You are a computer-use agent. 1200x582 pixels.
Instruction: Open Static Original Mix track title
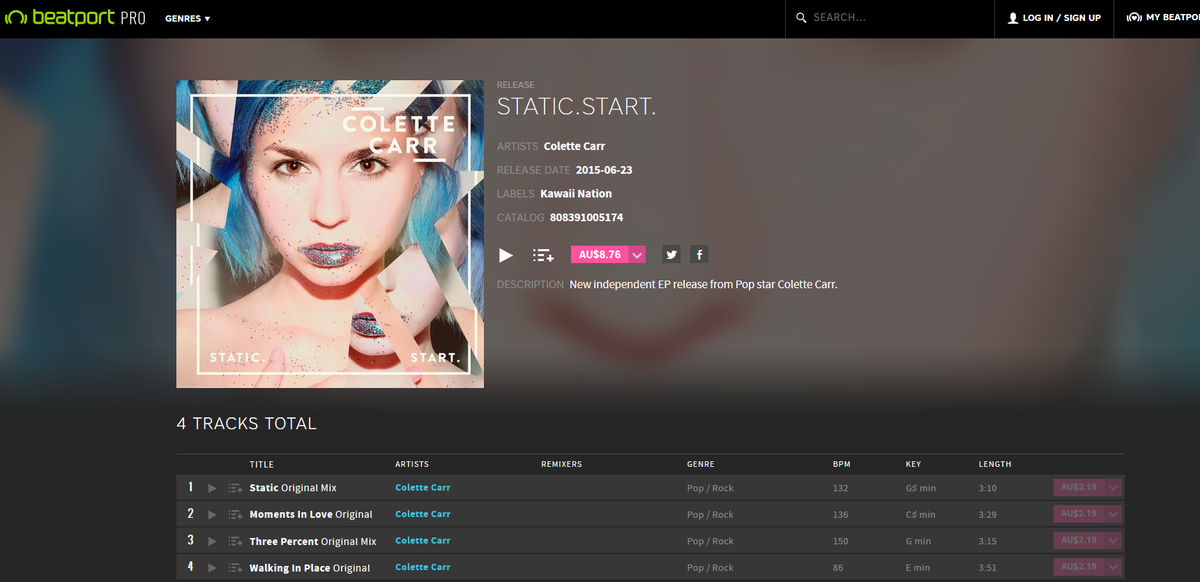click(x=293, y=488)
